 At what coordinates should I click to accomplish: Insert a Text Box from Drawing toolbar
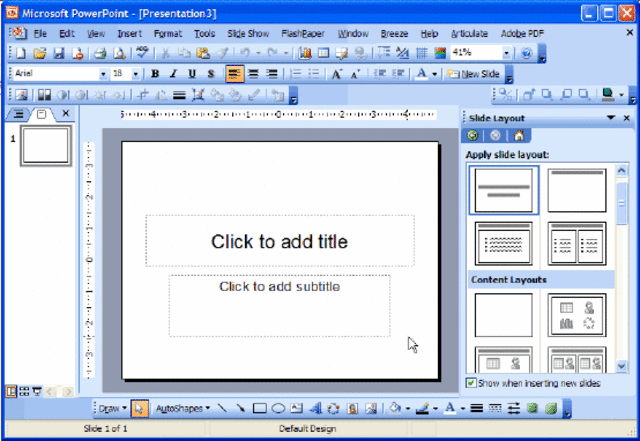(296, 408)
